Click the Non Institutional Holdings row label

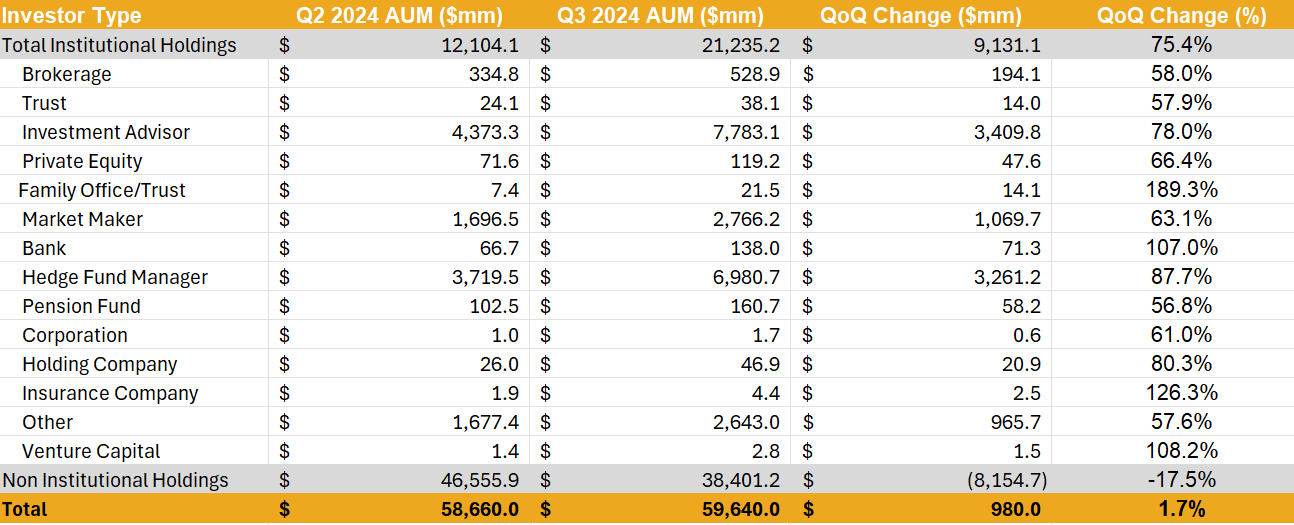[x=115, y=480]
